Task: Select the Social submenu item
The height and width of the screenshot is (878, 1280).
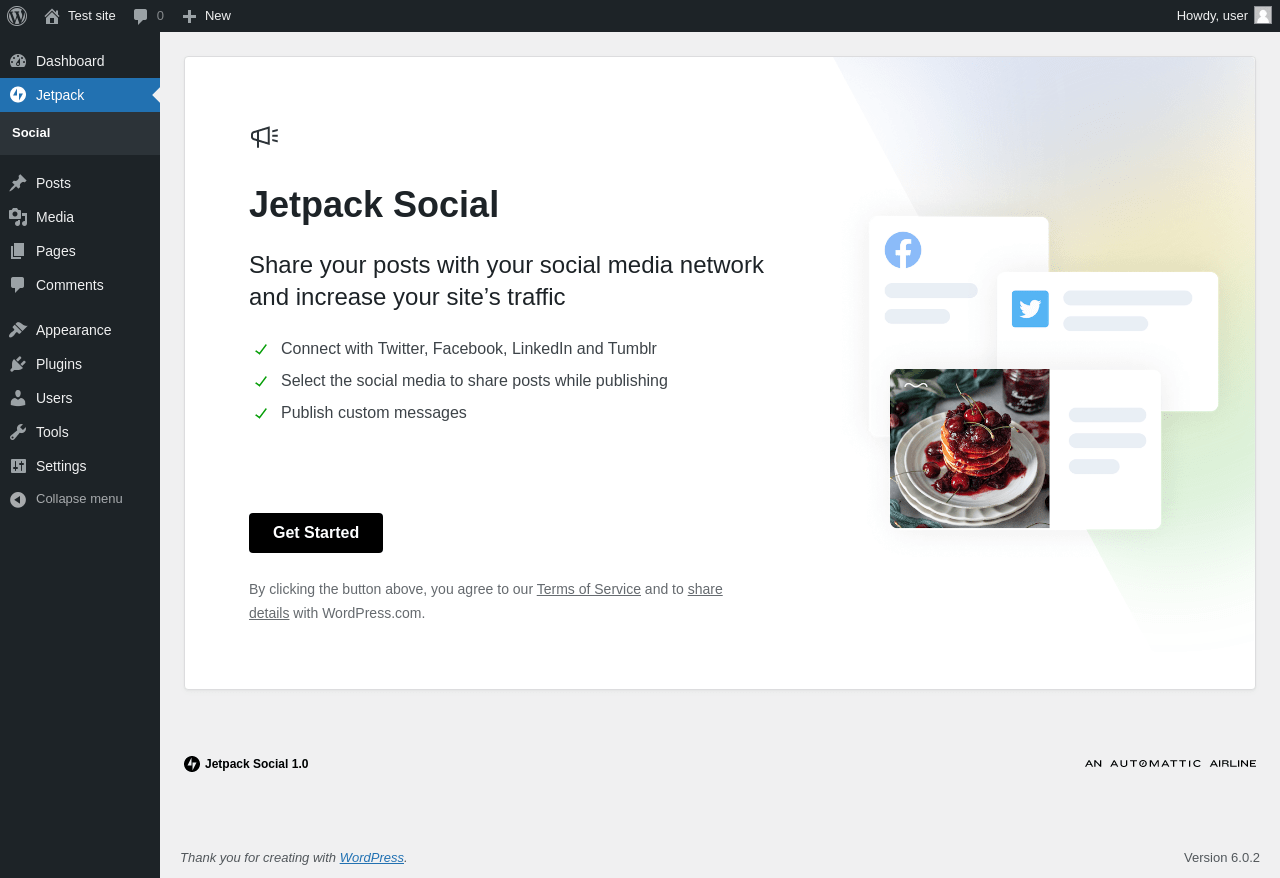Action: tap(31, 133)
